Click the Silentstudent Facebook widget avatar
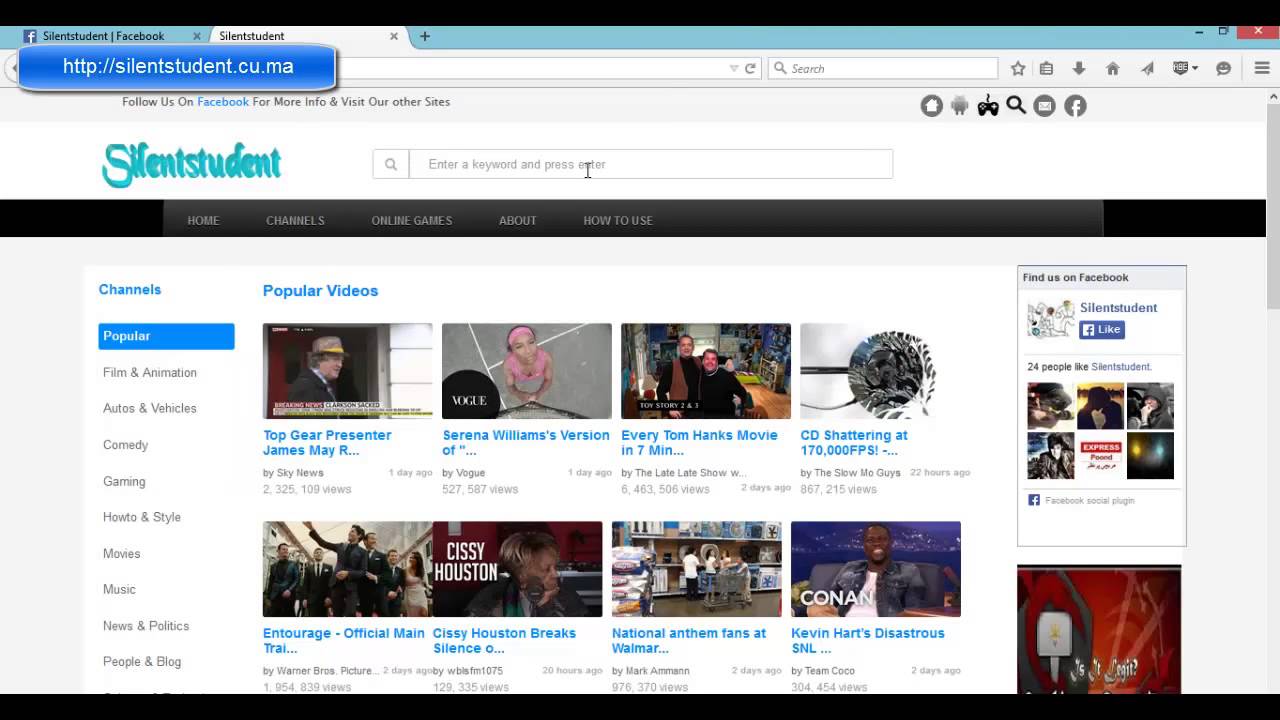The image size is (1280, 720). click(x=1051, y=319)
